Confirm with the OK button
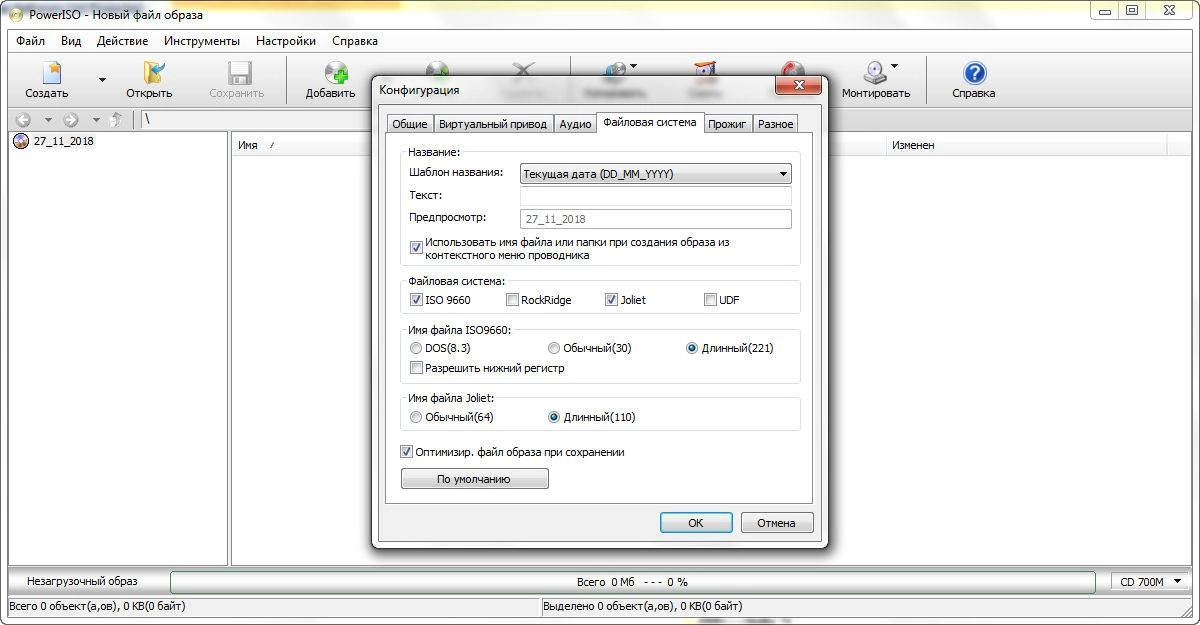The height and width of the screenshot is (625, 1200). pyautogui.click(x=696, y=523)
